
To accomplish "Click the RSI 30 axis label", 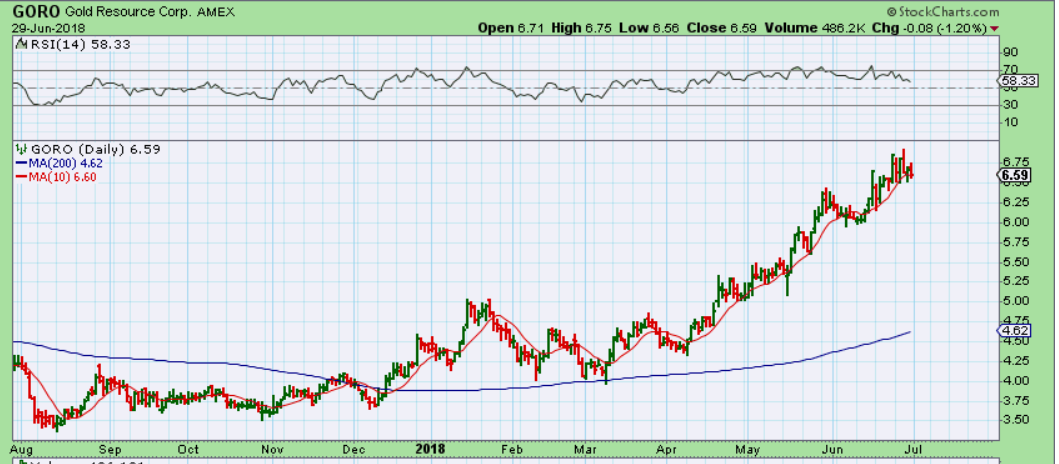I will coord(1011,105).
